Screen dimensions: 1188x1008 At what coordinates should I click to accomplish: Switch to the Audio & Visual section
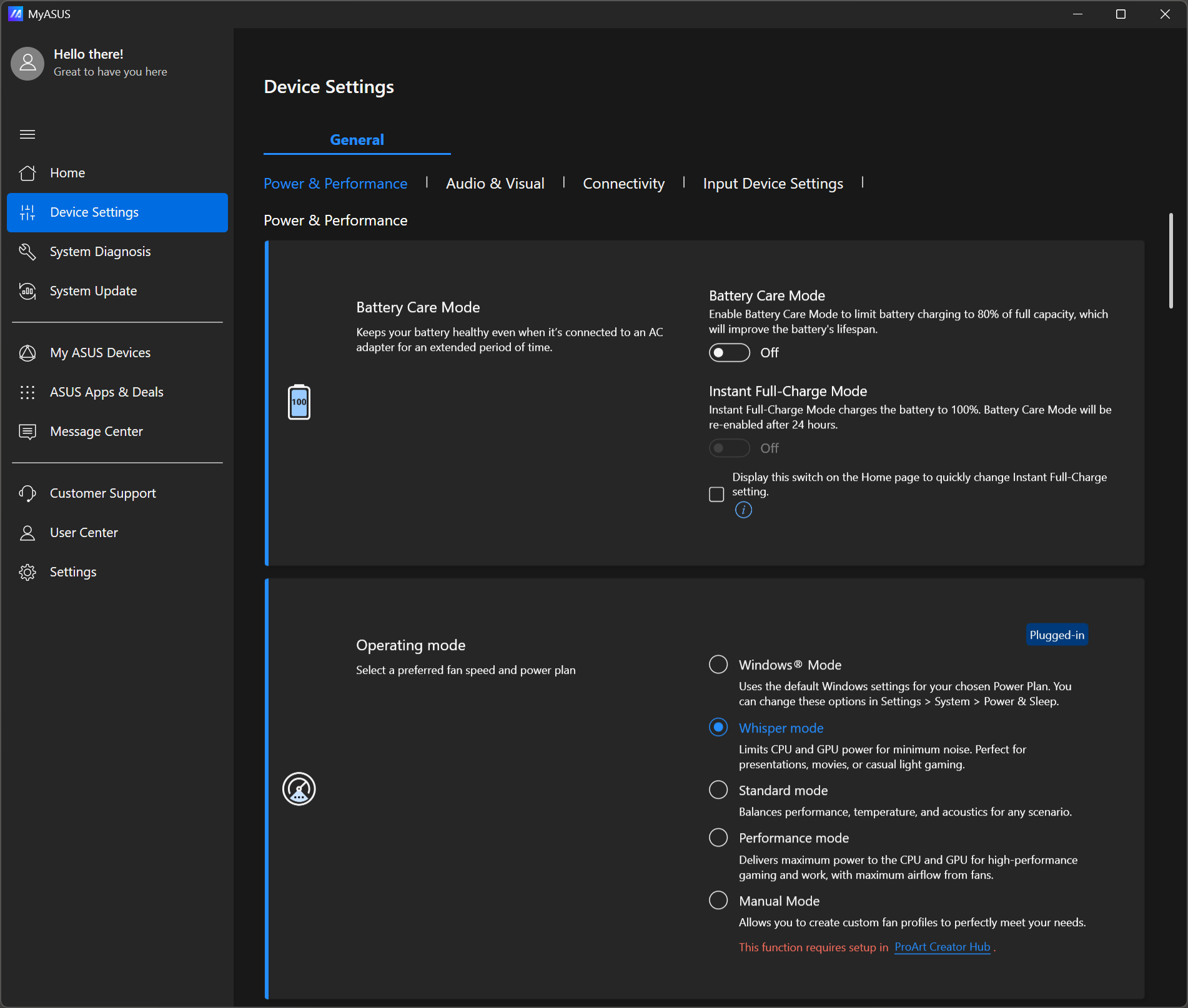coord(495,184)
